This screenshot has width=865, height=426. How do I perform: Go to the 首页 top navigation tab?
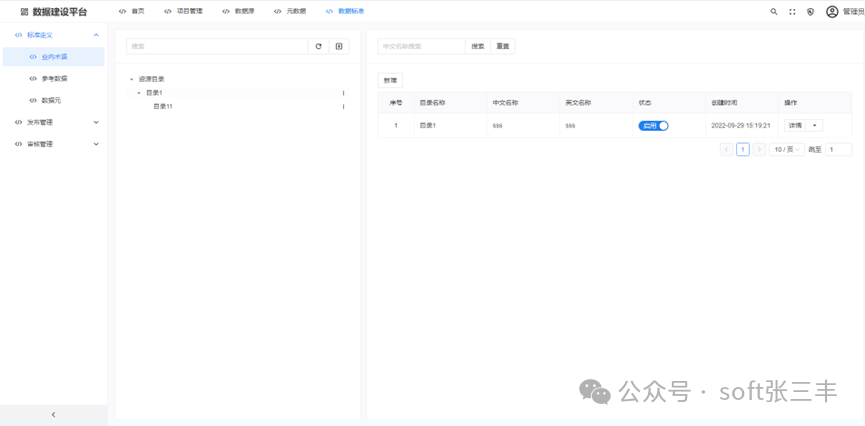132,11
